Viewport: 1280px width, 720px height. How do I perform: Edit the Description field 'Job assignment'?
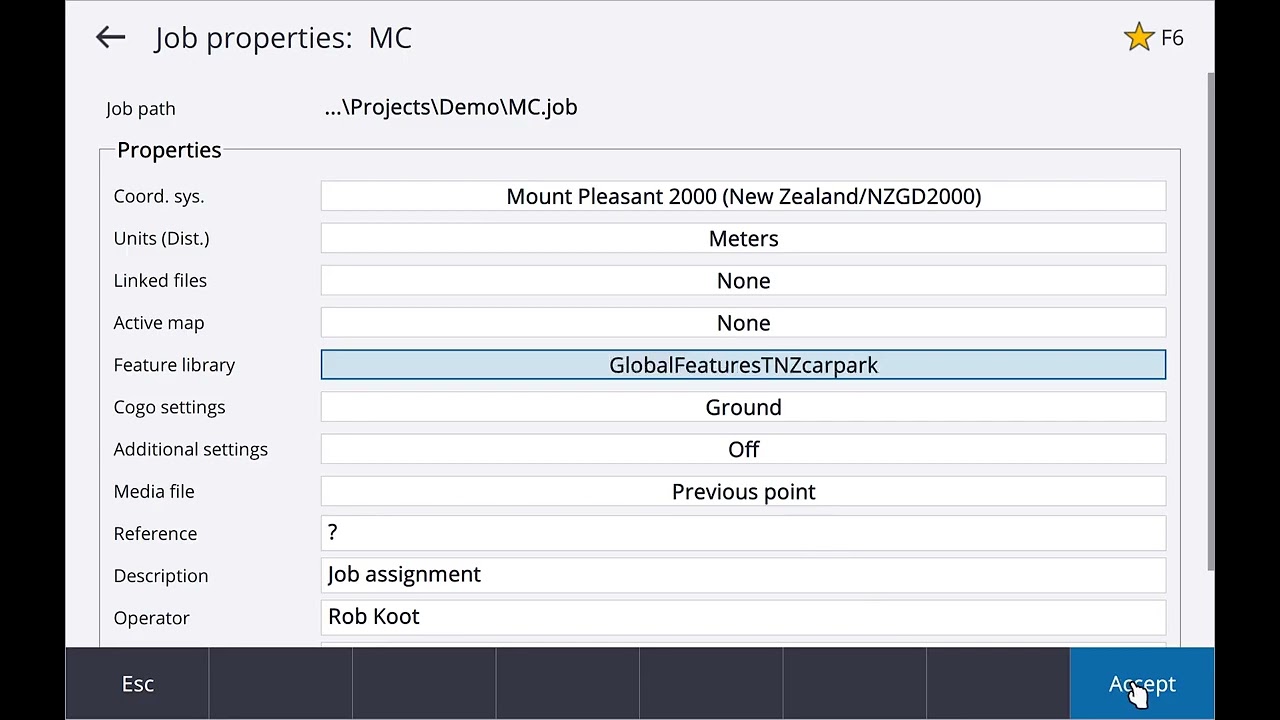[x=743, y=575]
